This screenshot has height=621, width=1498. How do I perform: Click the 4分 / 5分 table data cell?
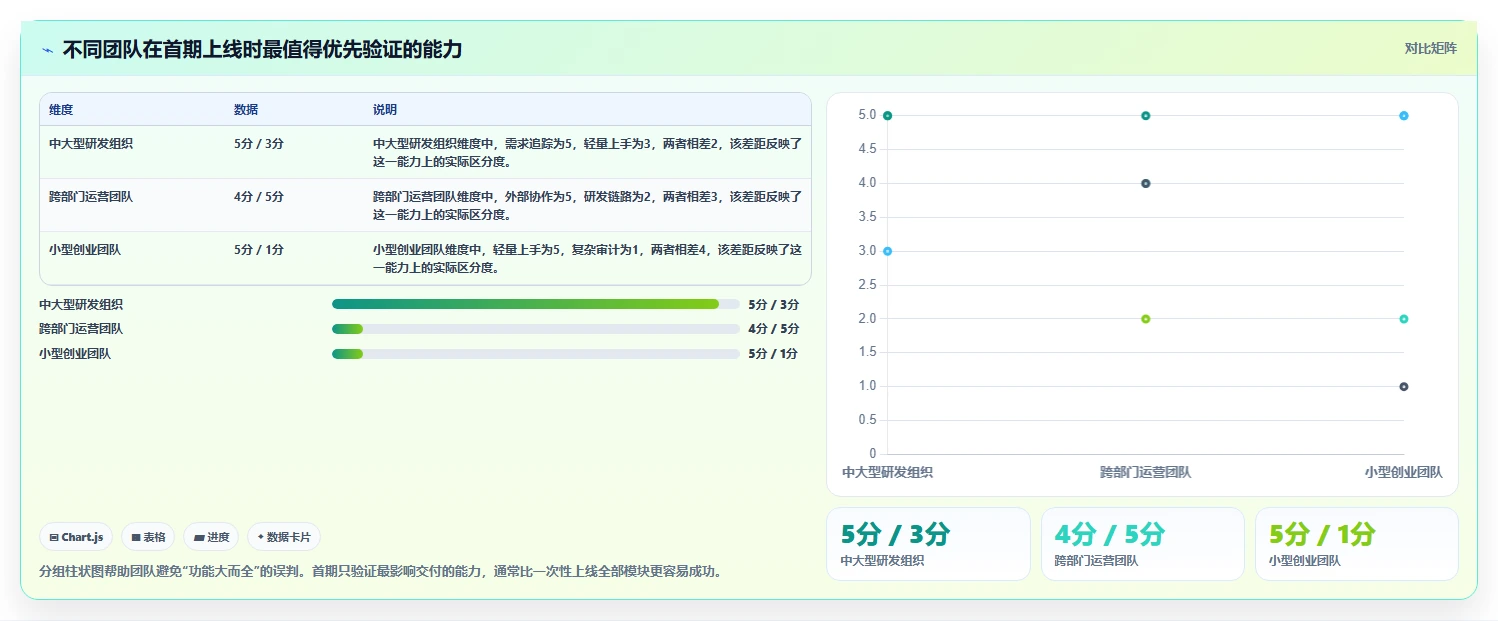259,197
